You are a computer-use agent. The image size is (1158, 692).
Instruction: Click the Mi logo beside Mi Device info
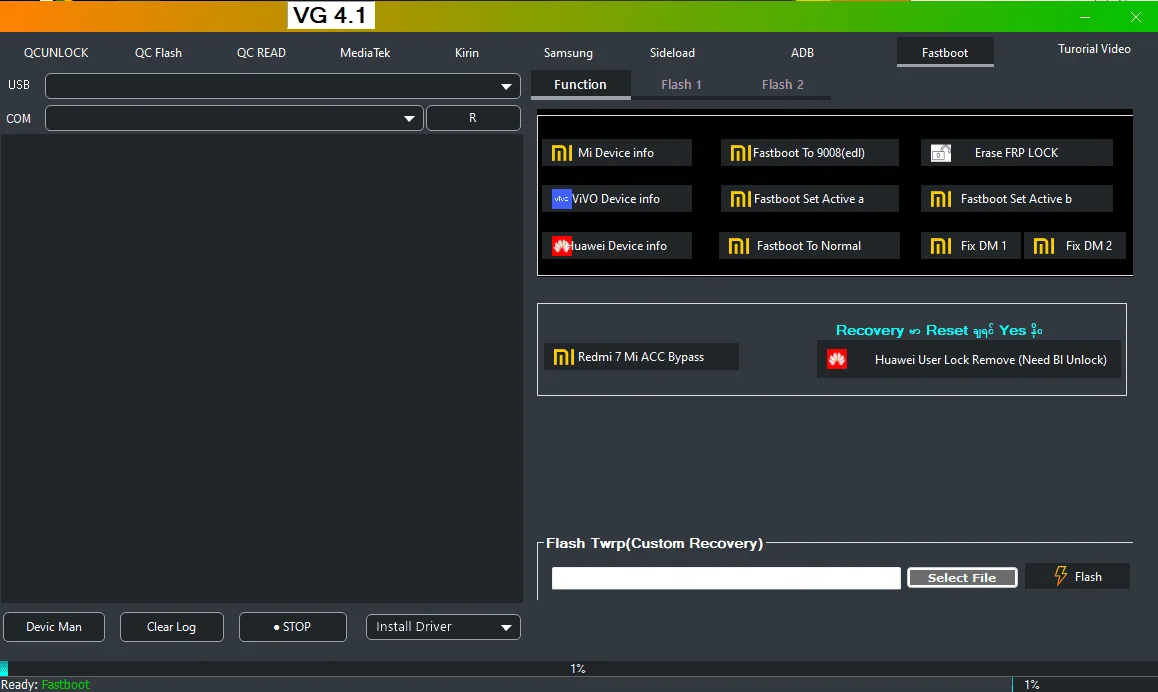(562, 153)
